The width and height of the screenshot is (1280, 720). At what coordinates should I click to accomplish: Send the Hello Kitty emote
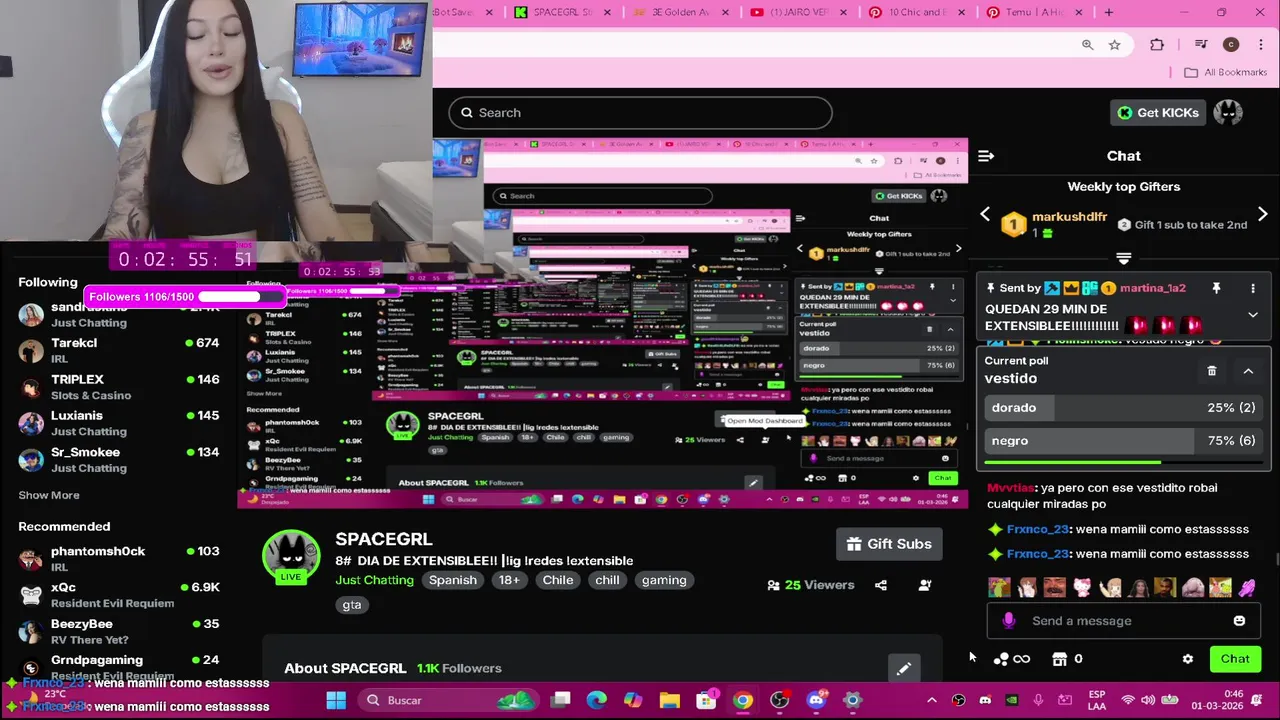coord(1082,587)
